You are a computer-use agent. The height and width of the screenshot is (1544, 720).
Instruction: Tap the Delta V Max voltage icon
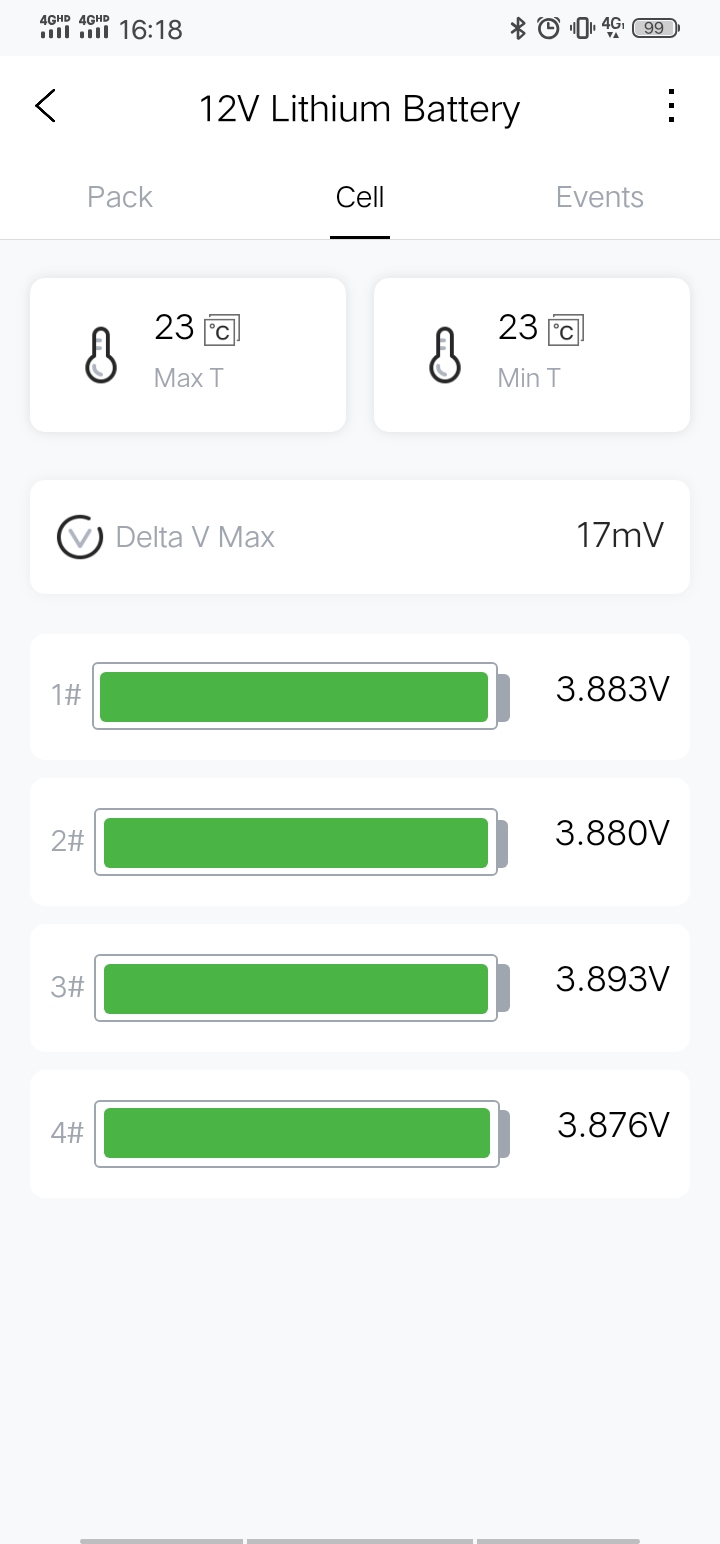pyautogui.click(x=80, y=537)
